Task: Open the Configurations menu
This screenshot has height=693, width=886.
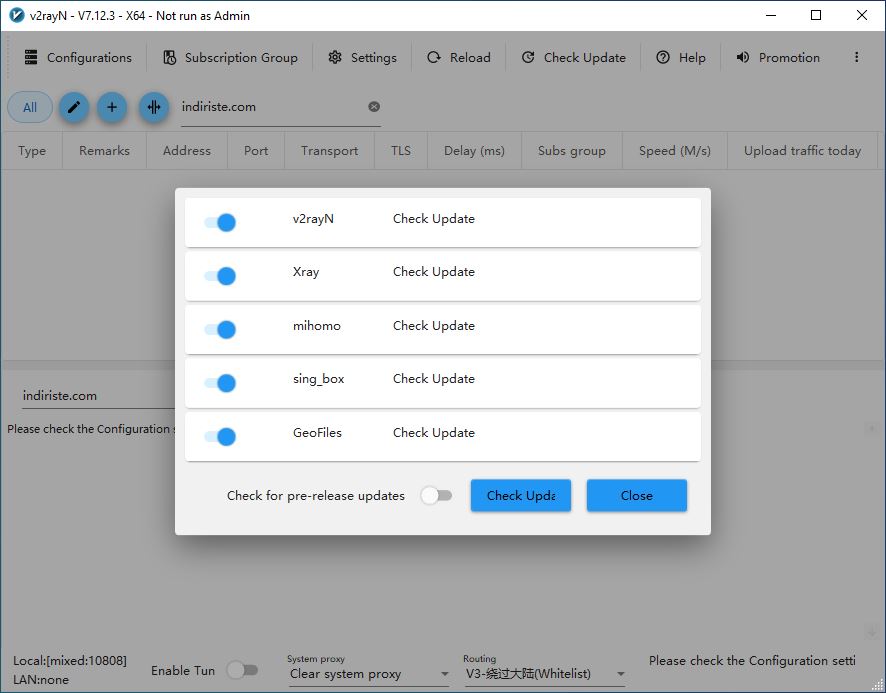Action: pyautogui.click(x=78, y=58)
